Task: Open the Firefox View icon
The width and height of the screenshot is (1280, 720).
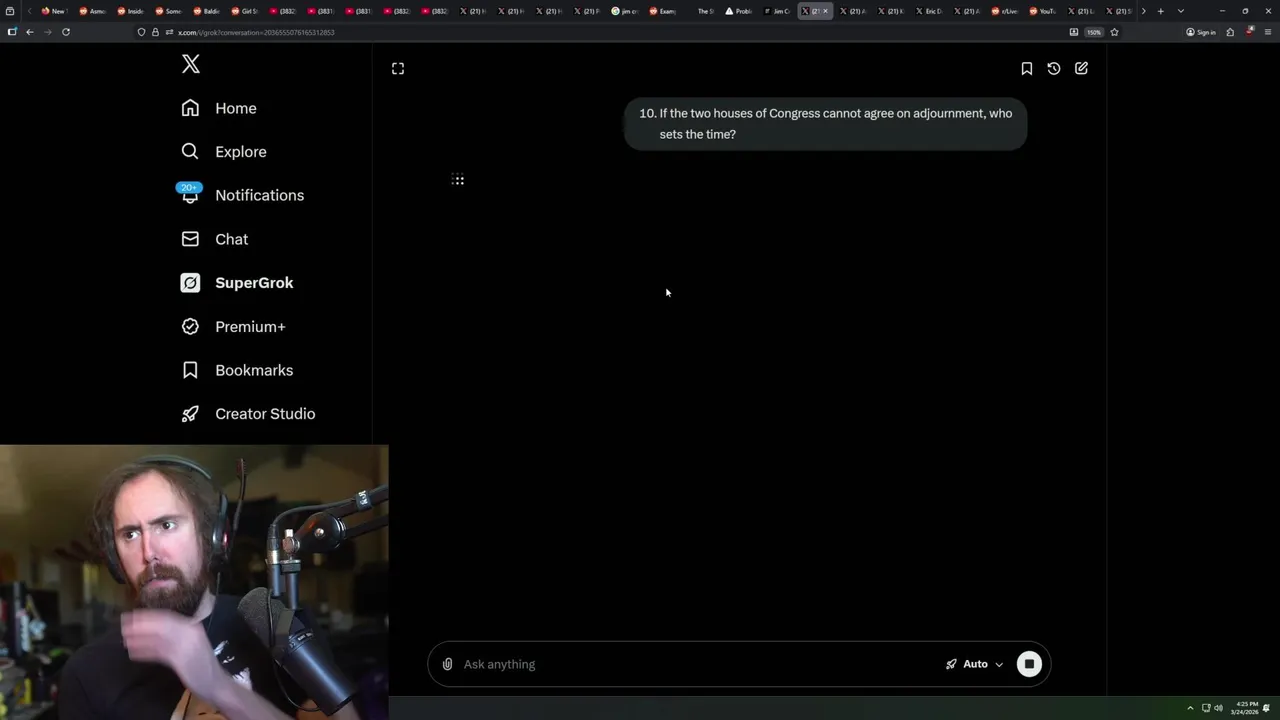Action: 11,11
